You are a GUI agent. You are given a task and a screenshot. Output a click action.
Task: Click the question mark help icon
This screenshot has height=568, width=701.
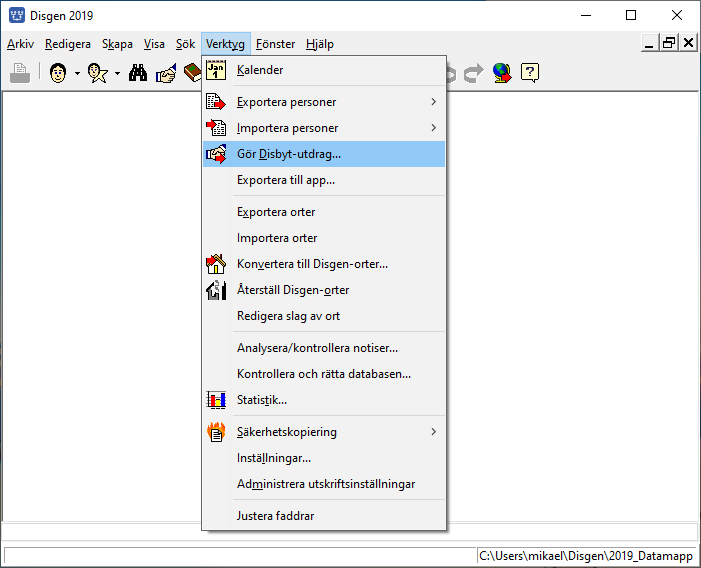[530, 73]
